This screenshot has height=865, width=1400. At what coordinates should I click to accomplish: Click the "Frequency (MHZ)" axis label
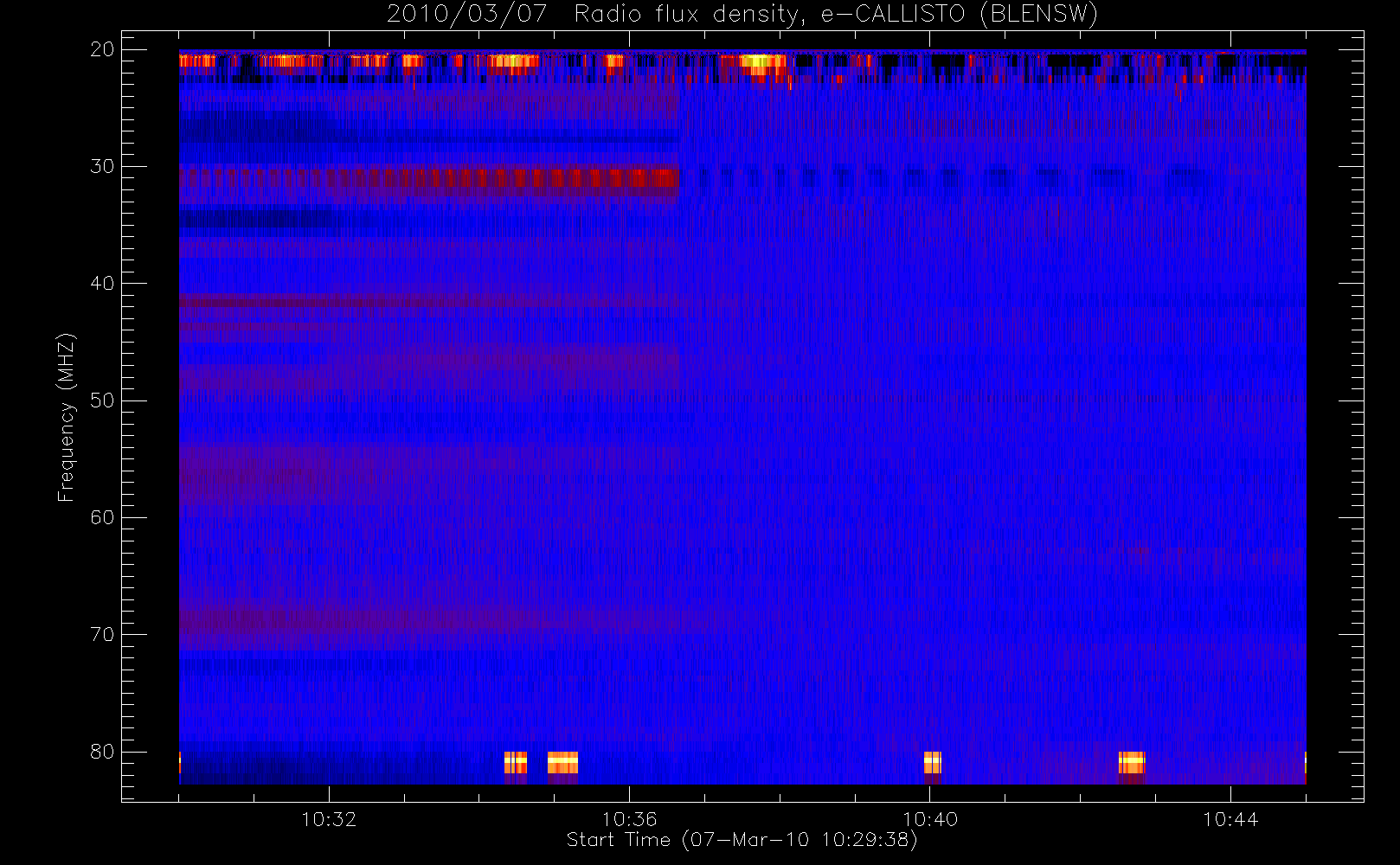pos(67,417)
